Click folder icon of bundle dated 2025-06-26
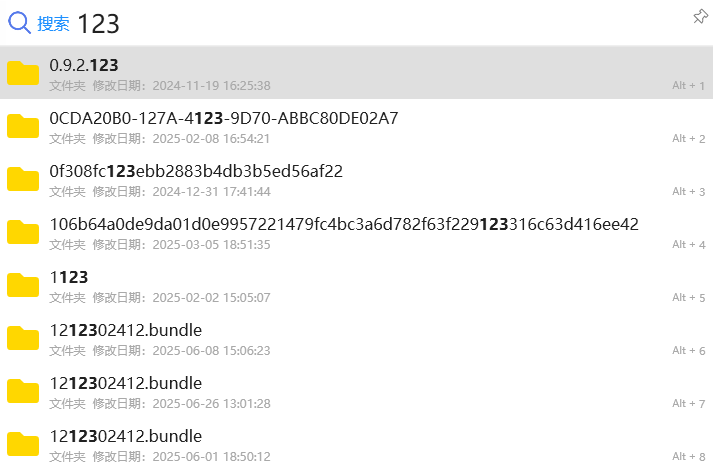This screenshot has width=713, height=470. 23,390
